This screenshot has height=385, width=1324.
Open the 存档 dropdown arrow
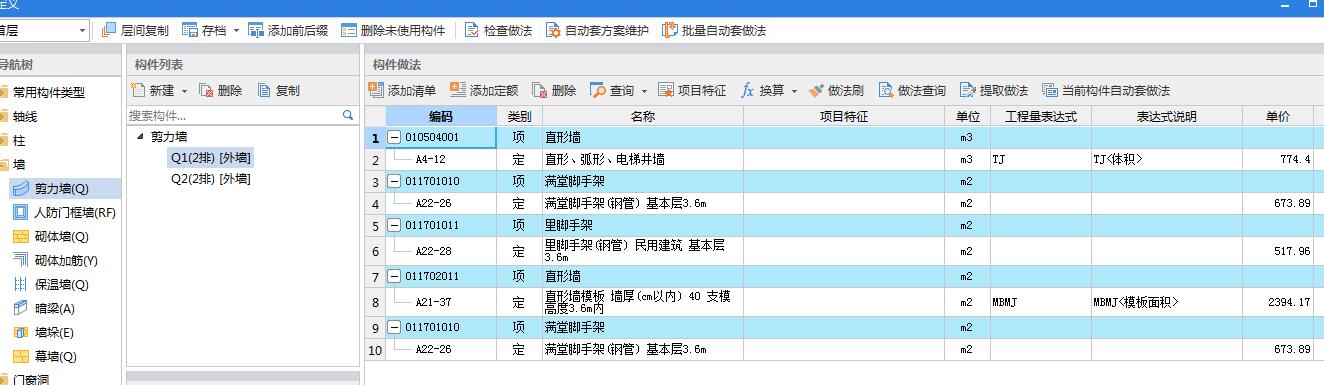point(237,31)
